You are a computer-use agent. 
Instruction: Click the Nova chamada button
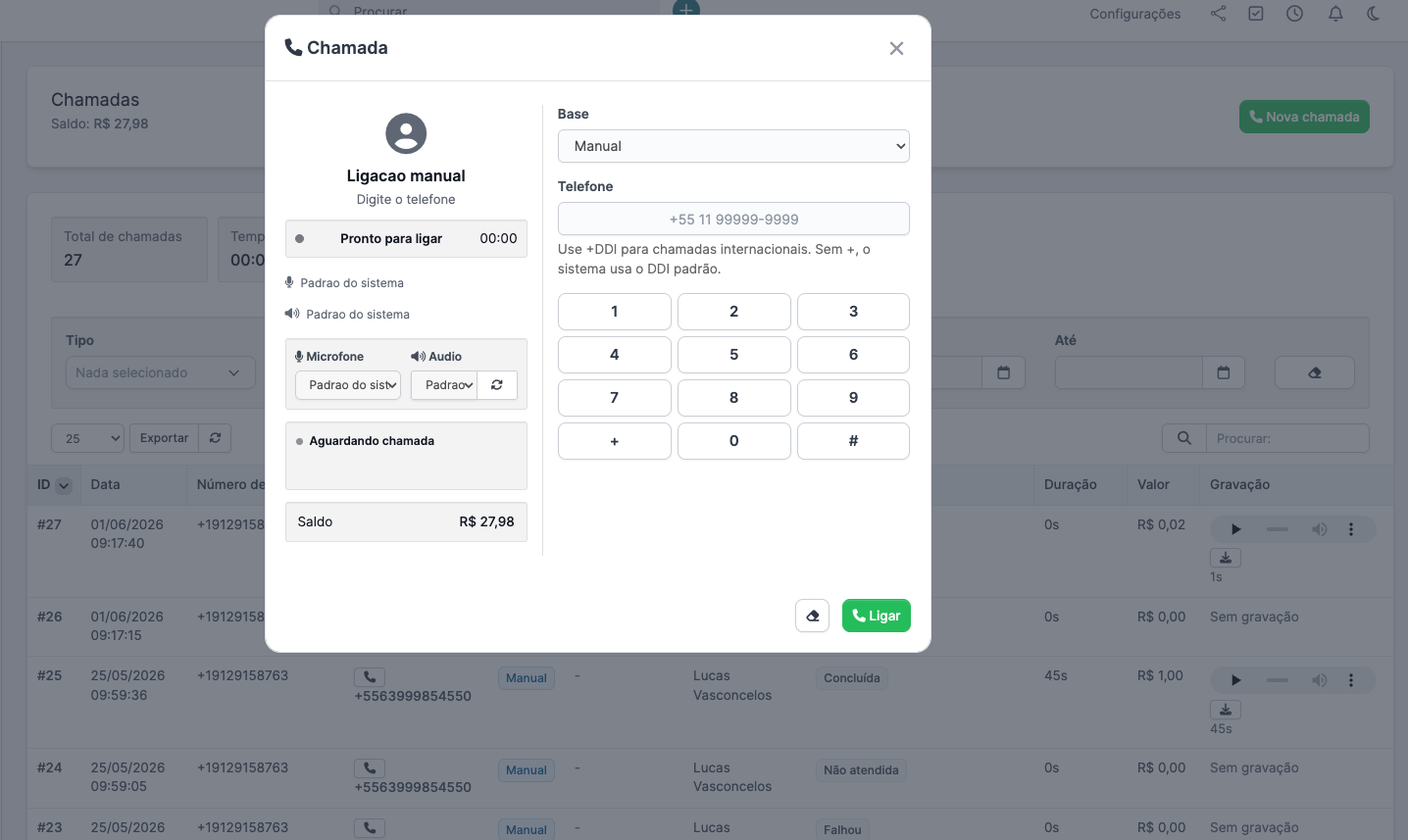(1304, 117)
